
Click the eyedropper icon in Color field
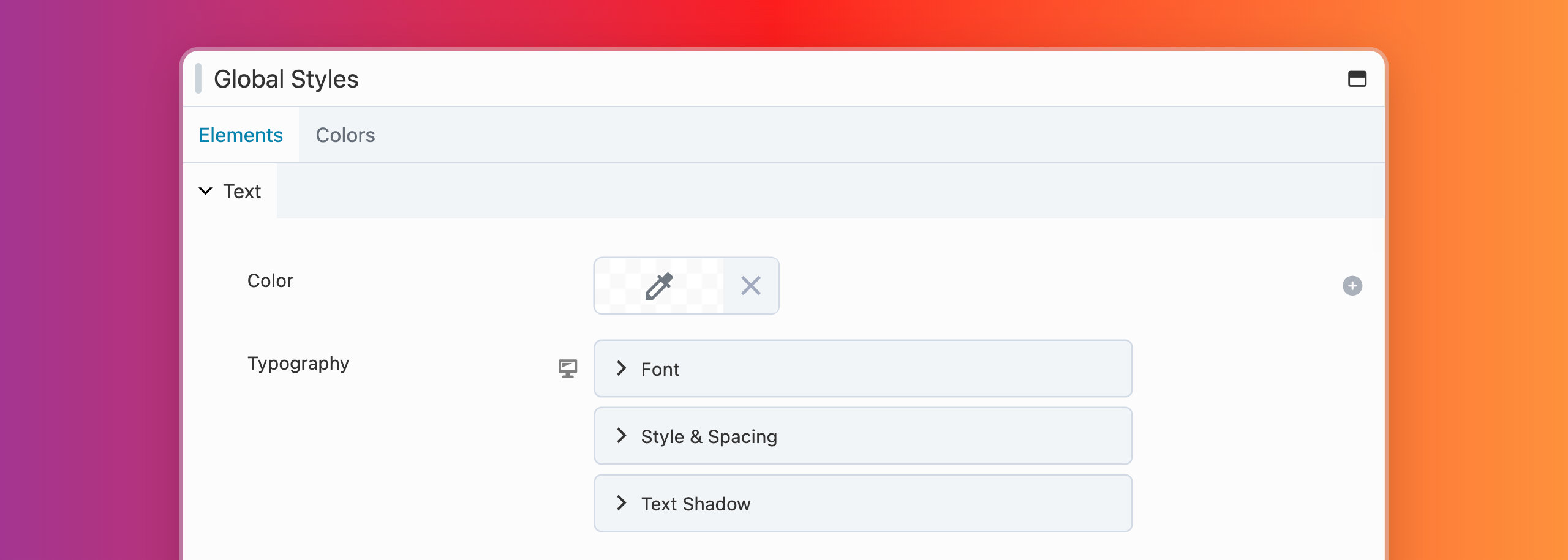point(659,286)
